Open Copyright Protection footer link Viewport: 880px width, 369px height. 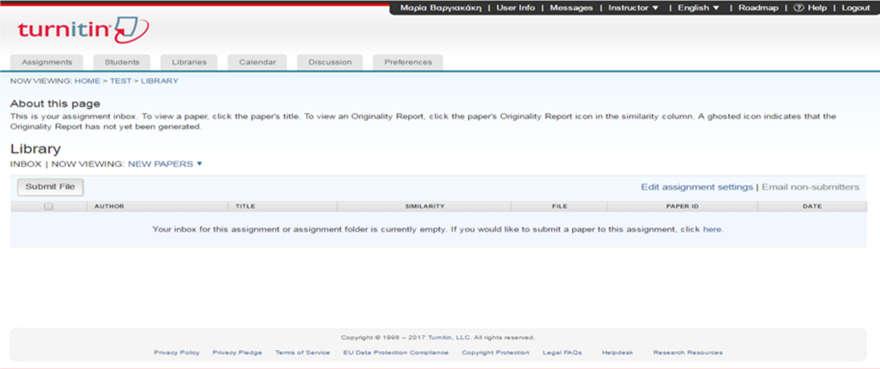496,353
